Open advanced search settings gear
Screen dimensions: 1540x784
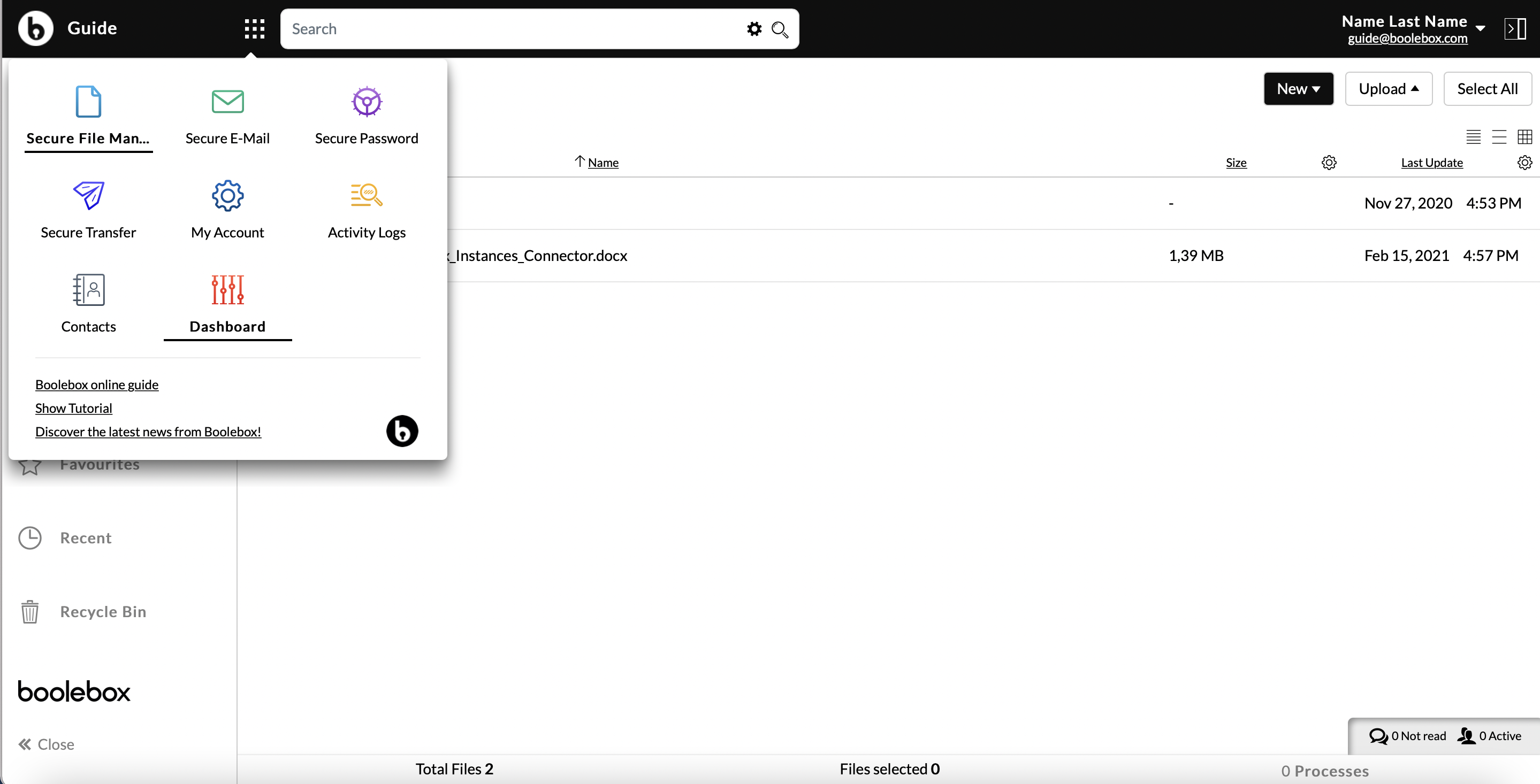pyautogui.click(x=754, y=29)
